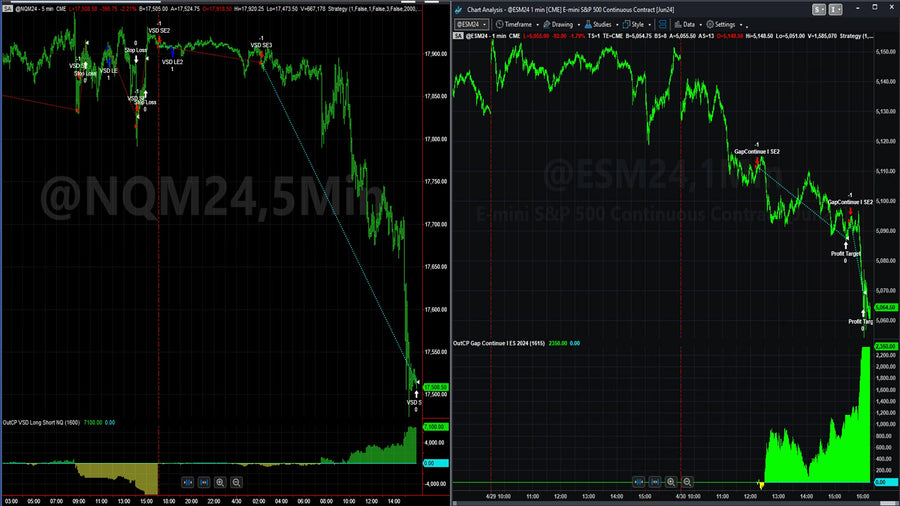Click the Strategy text in ESM24 status line

[x=856, y=36]
